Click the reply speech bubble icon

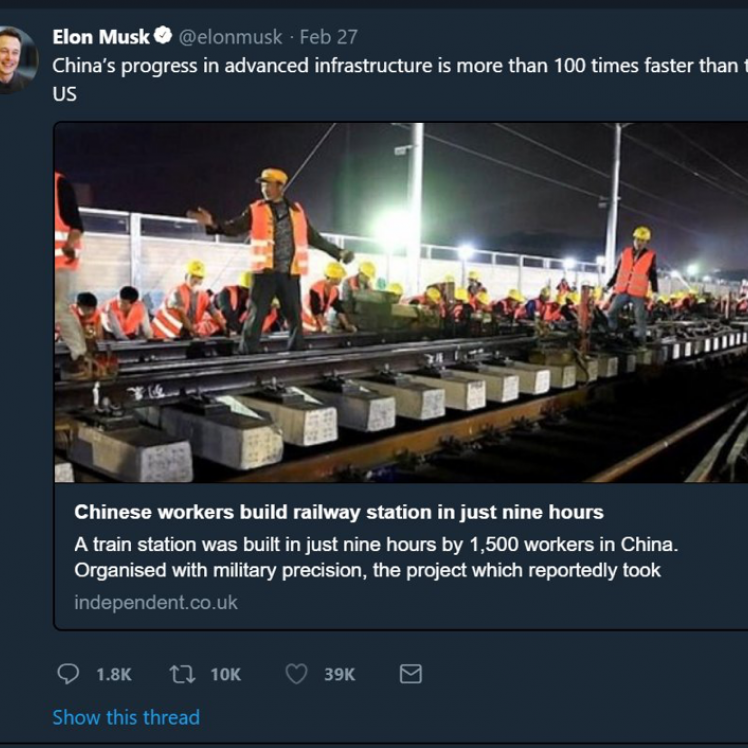click(68, 674)
